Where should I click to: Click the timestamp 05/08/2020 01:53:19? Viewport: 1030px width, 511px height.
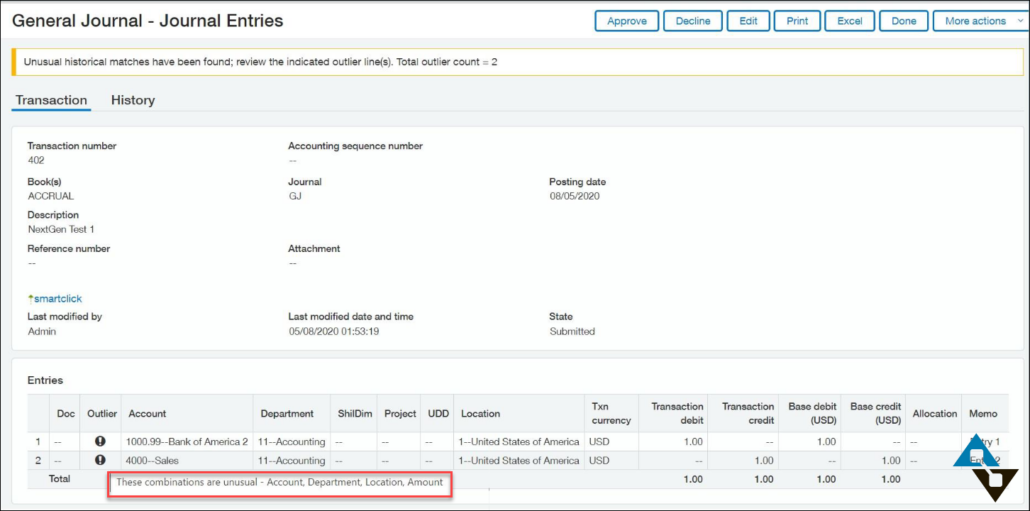(x=334, y=332)
